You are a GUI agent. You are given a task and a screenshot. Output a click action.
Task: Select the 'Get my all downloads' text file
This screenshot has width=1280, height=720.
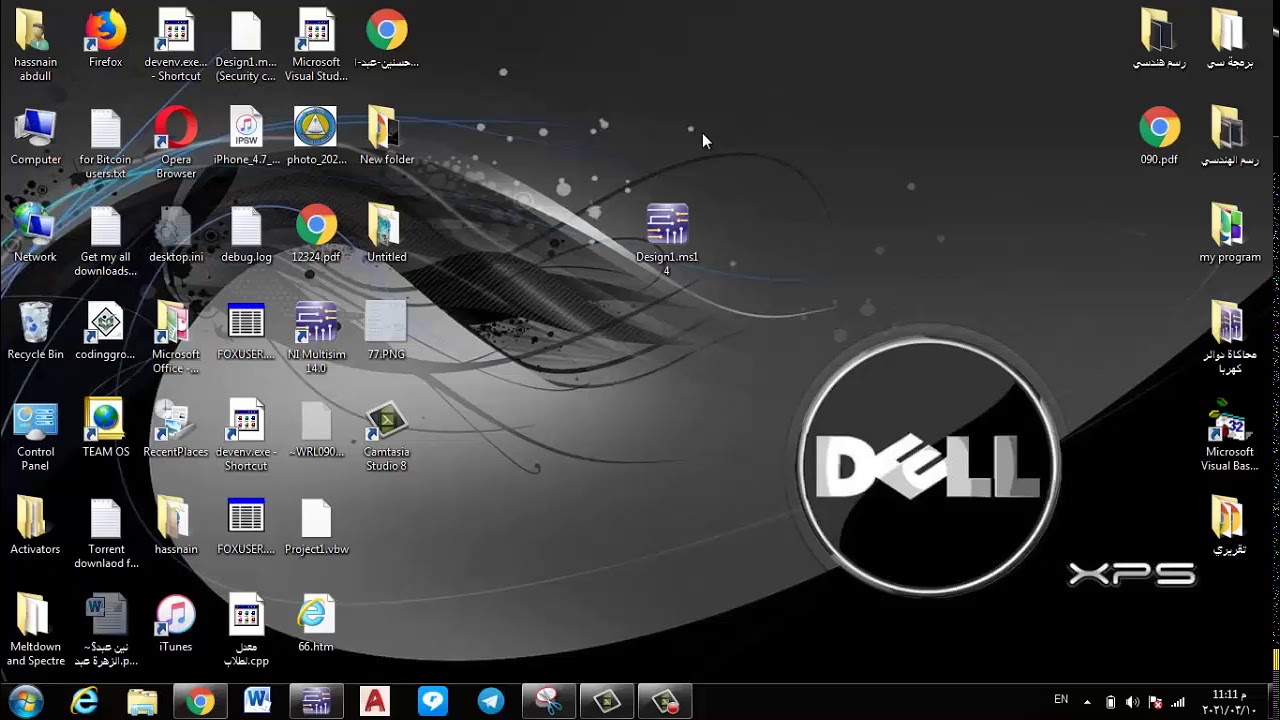click(x=105, y=242)
